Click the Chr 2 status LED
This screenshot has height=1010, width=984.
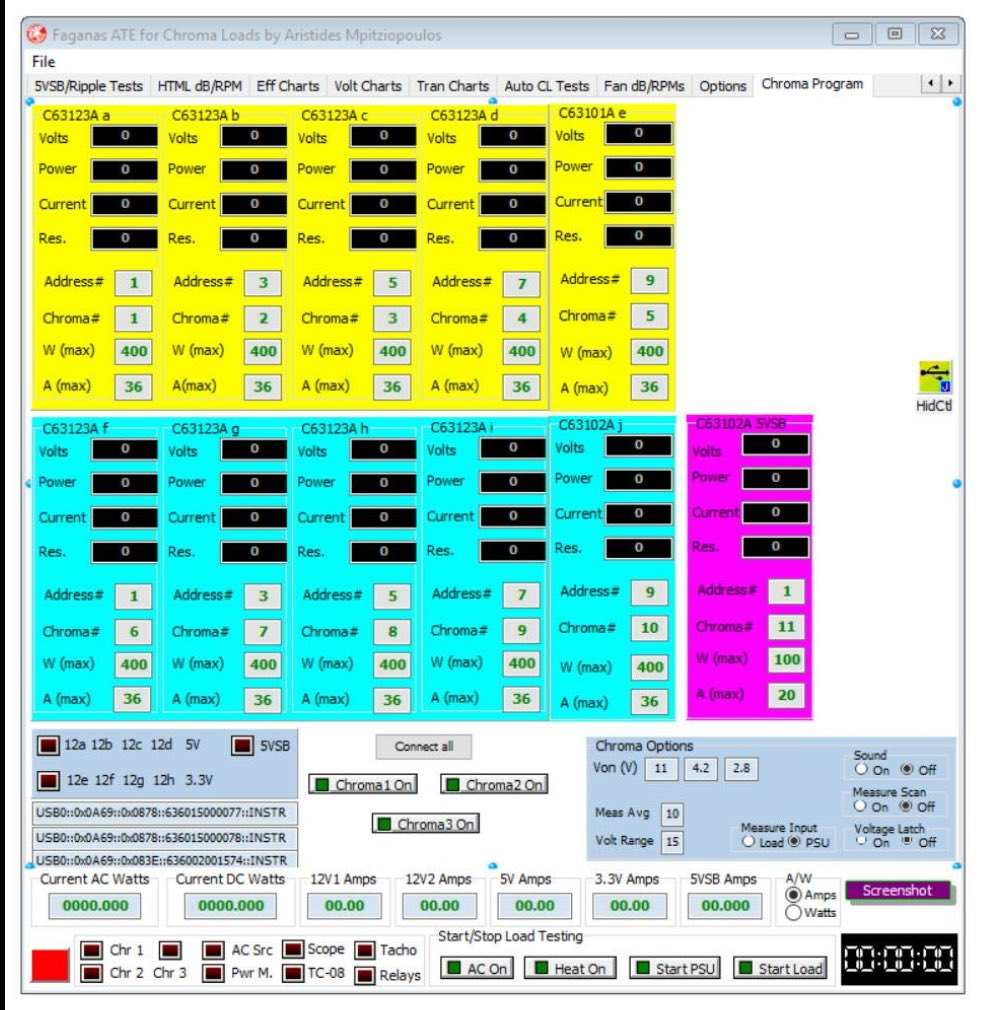91,973
